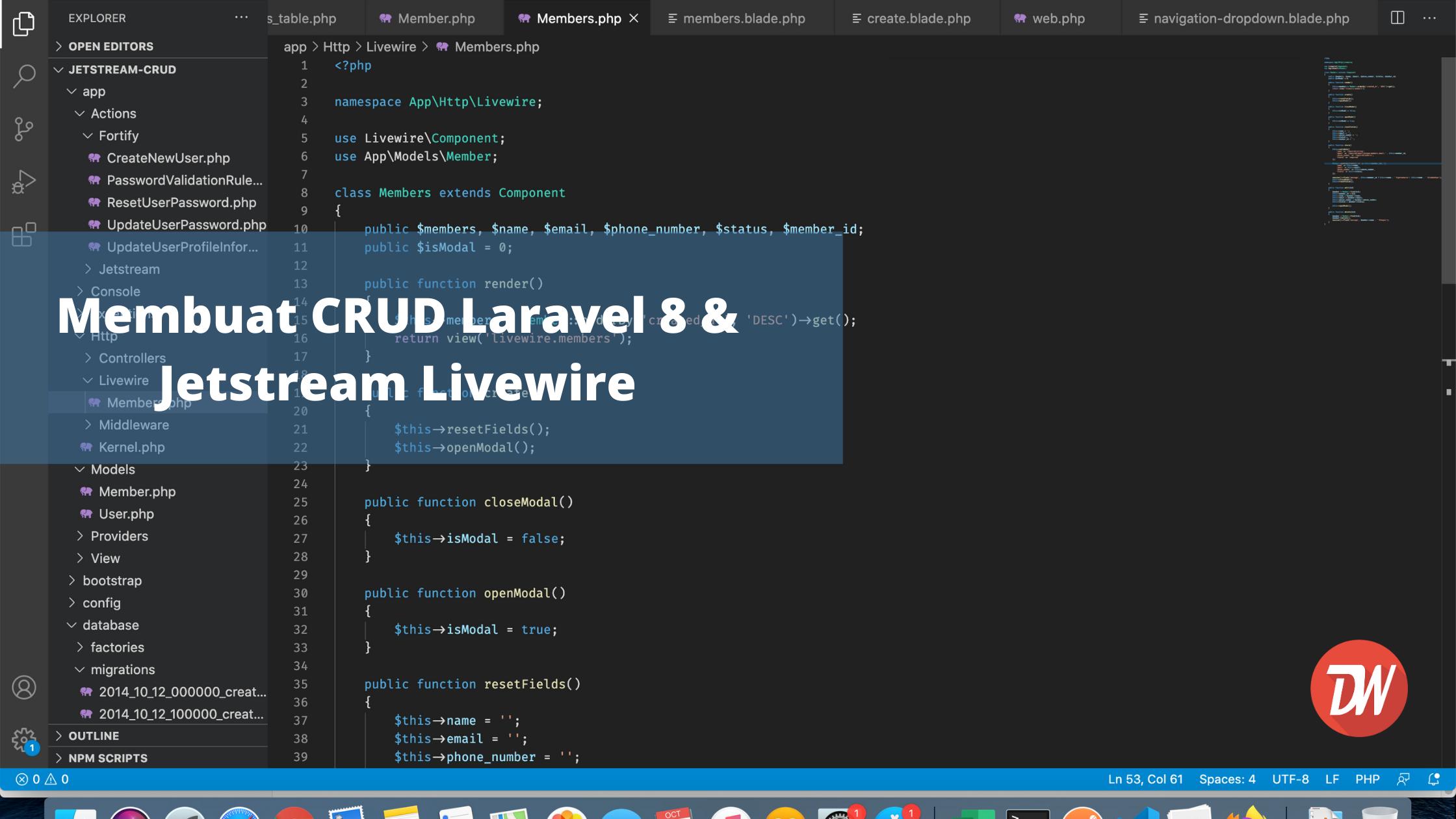The height and width of the screenshot is (819, 1456).
Task: Open ResetUserPassword.php file
Action: click(x=158, y=202)
